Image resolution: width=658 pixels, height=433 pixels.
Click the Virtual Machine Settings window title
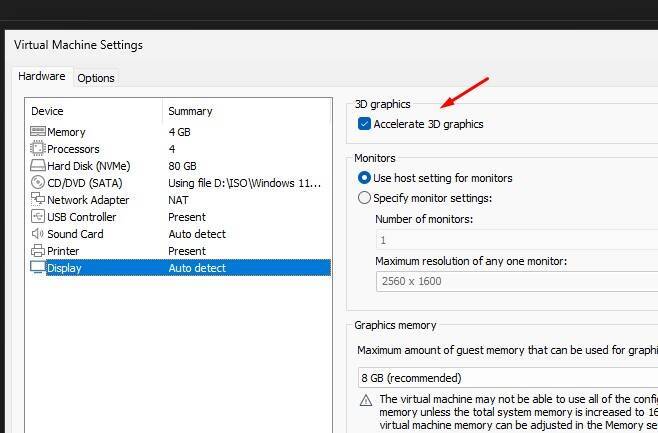pyautogui.click(x=78, y=45)
